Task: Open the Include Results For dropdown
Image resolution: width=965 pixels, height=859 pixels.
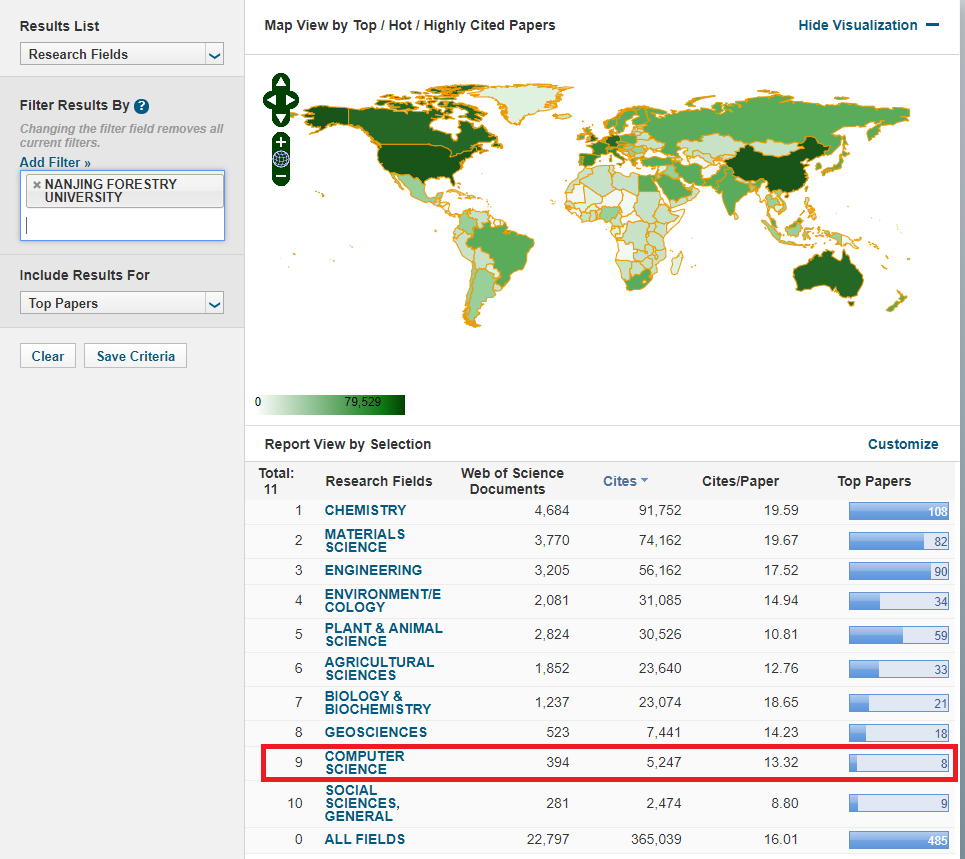Action: pyautogui.click(x=122, y=303)
